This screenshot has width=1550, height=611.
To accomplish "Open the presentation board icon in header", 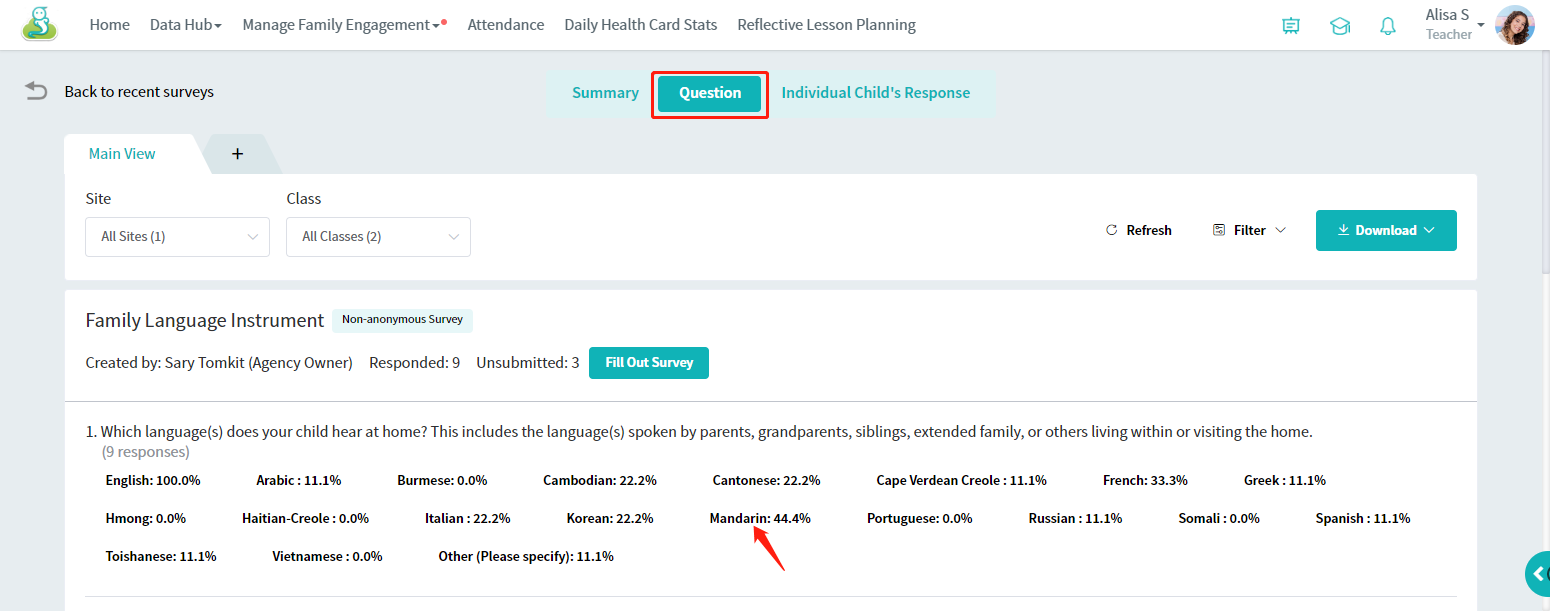I will pyautogui.click(x=1291, y=26).
